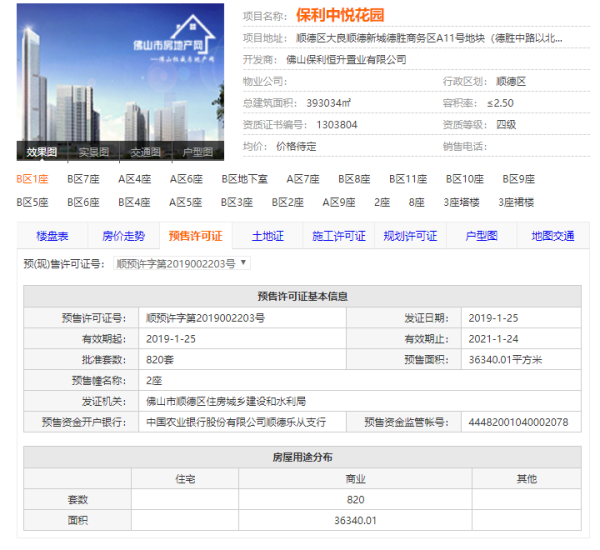600x550 pixels.
Task: Click qualification level 四级
Action: (506, 124)
